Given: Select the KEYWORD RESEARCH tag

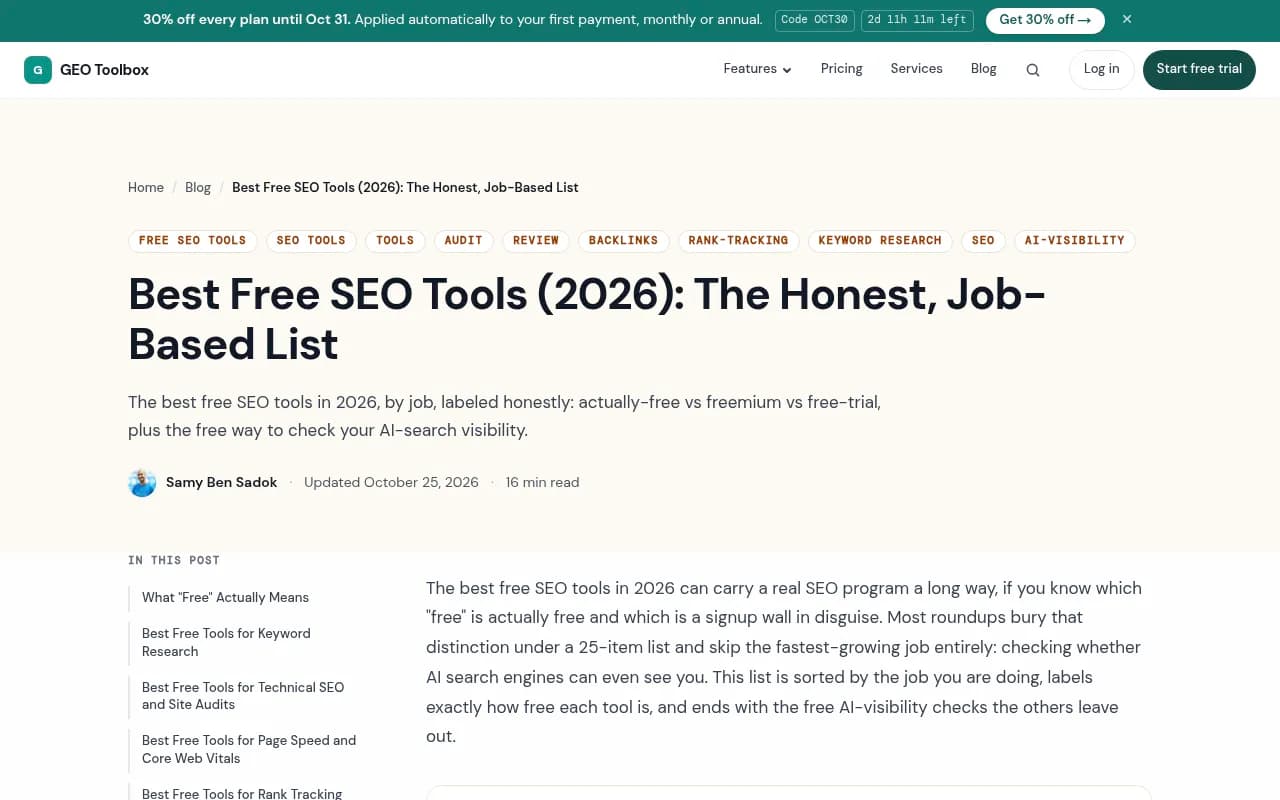Looking at the screenshot, I should click(x=880, y=241).
